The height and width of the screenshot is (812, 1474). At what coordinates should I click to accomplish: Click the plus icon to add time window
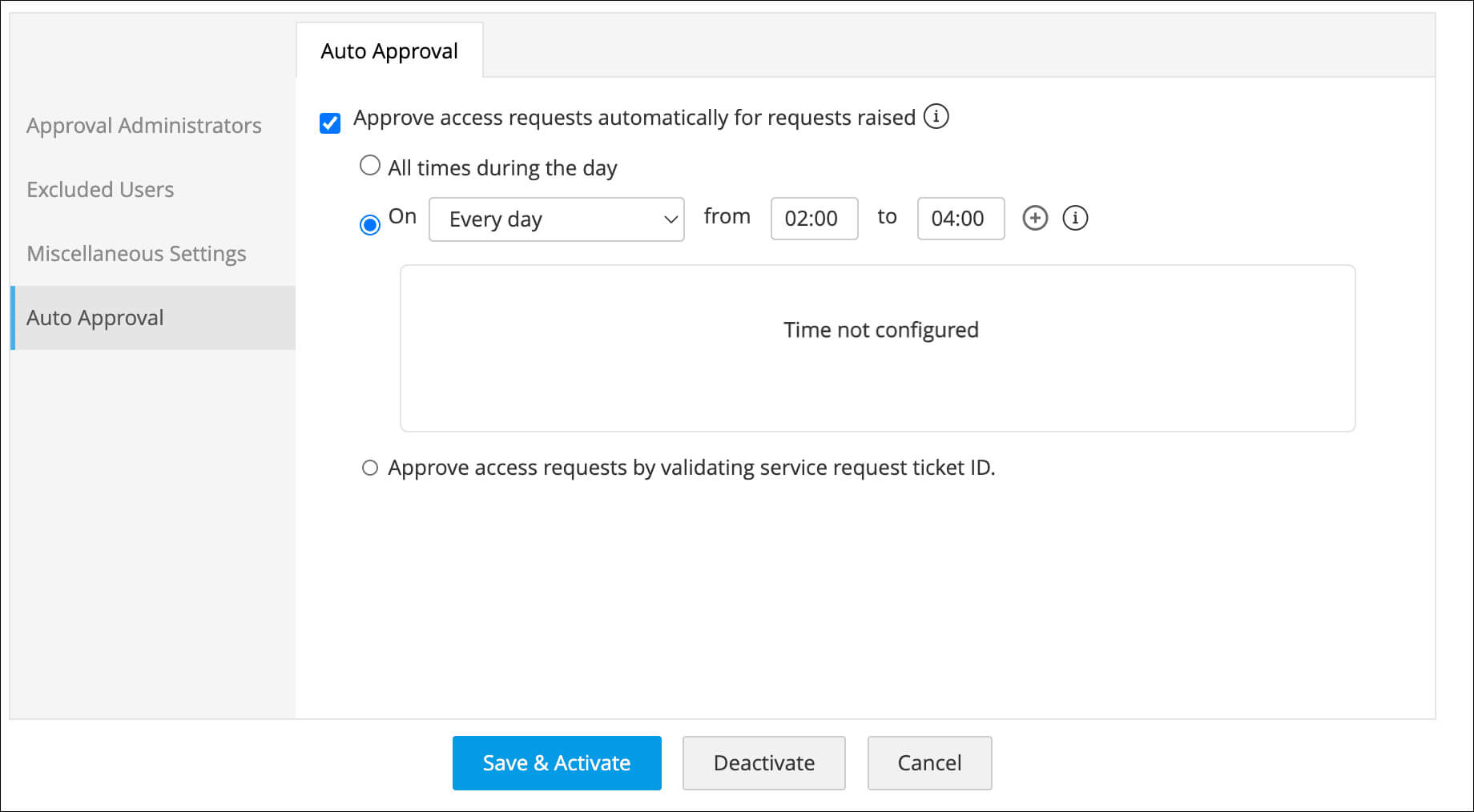click(1035, 218)
